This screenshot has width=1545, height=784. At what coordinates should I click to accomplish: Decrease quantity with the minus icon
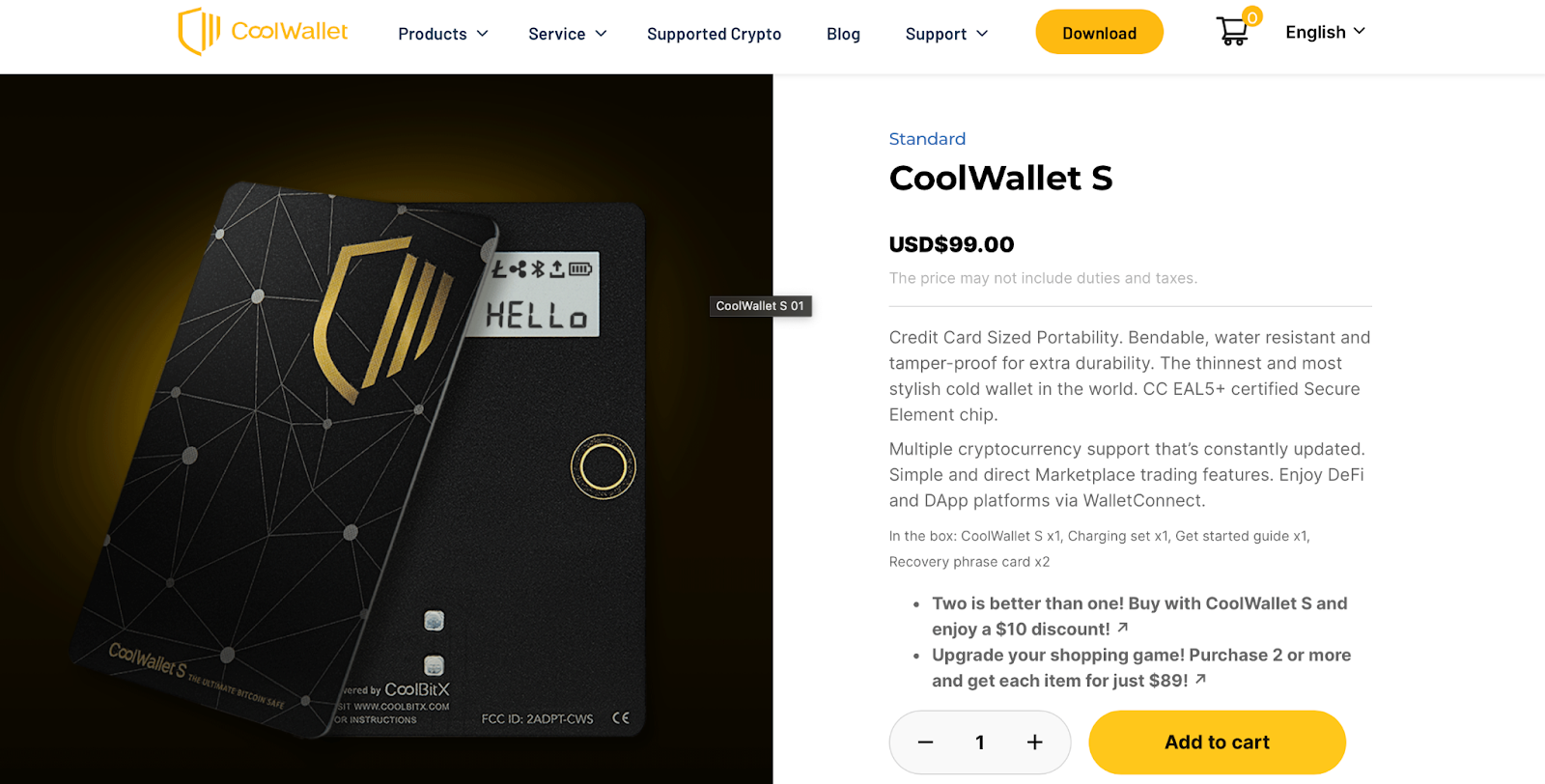point(925,742)
